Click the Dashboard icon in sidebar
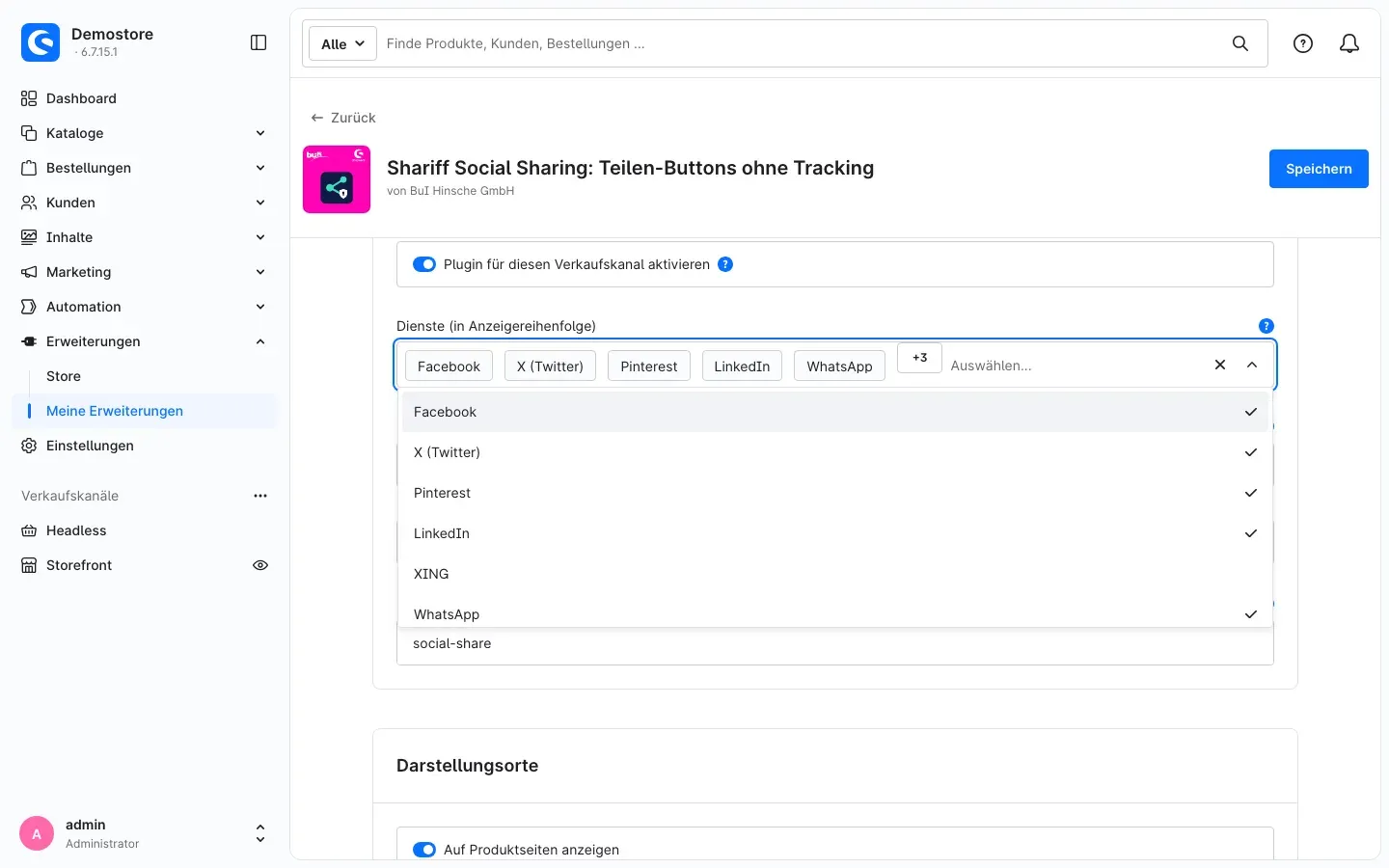Viewport: 1389px width, 868px height. [29, 98]
